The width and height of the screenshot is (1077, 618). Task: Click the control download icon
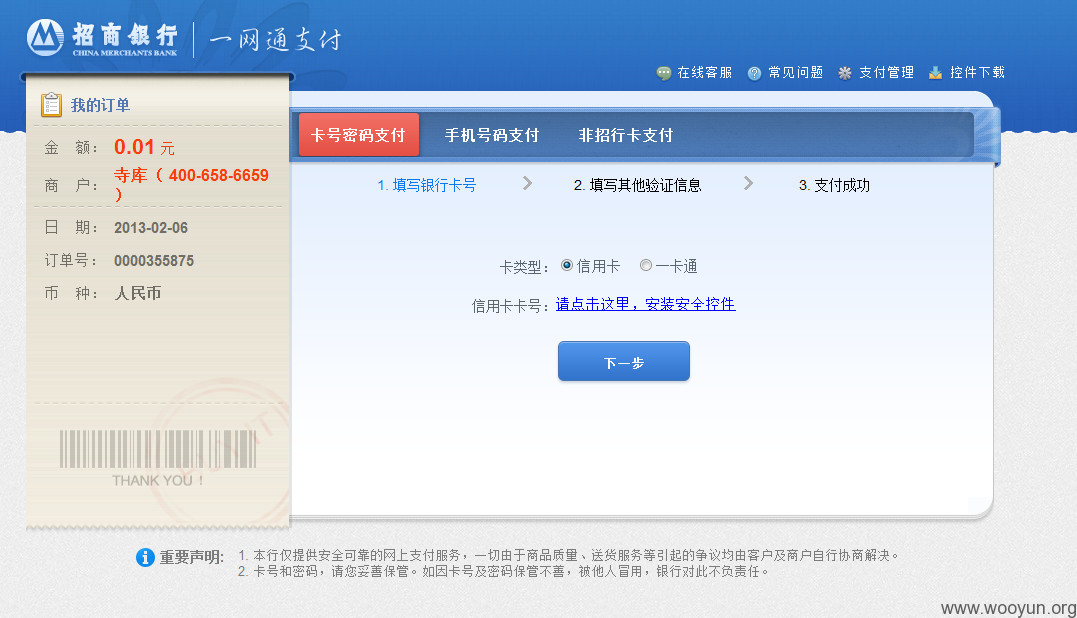click(x=936, y=73)
